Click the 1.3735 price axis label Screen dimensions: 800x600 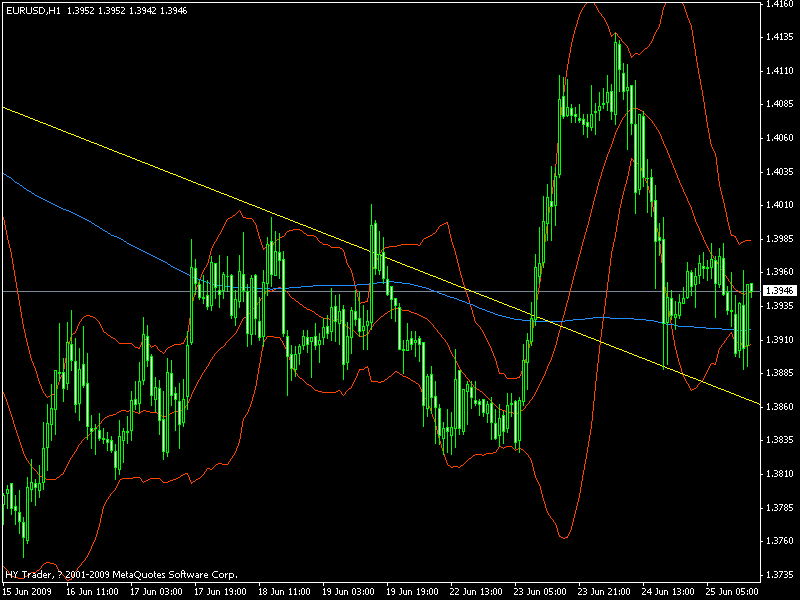click(x=780, y=574)
